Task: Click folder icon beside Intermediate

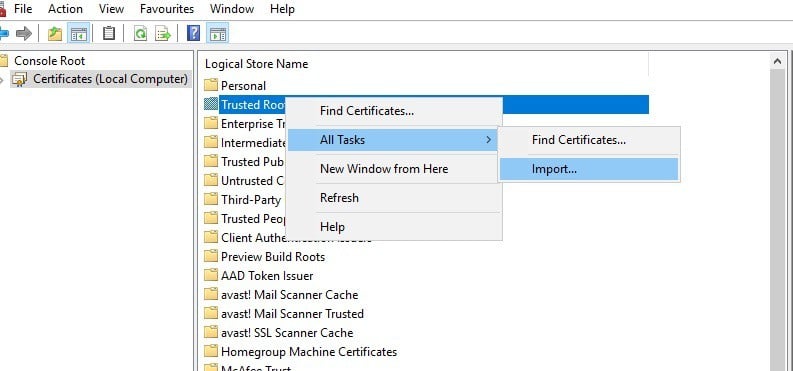Action: click(x=211, y=143)
